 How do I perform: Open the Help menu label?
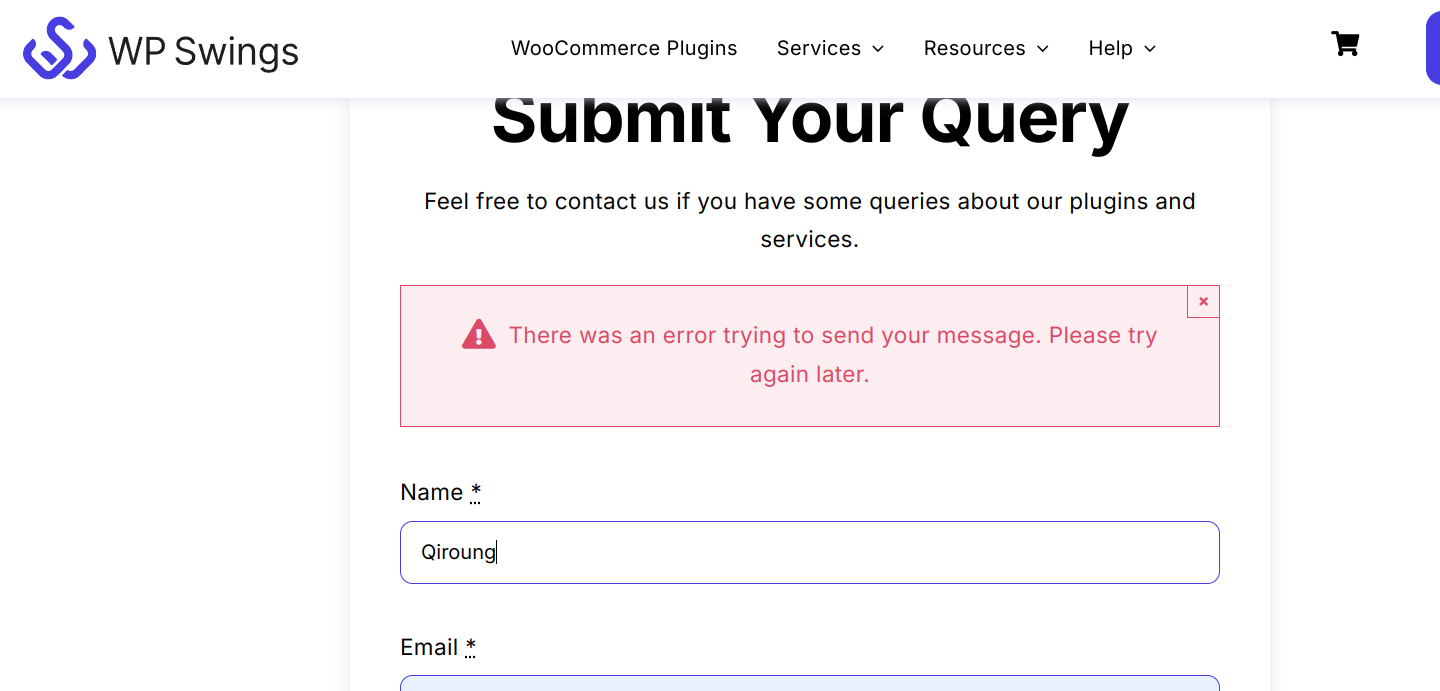1111,48
